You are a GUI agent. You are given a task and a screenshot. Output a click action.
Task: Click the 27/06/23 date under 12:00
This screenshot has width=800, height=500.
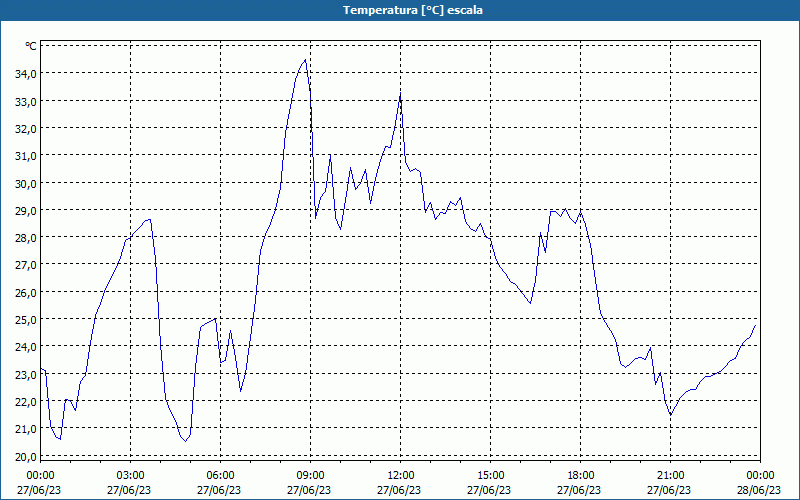click(x=399, y=490)
